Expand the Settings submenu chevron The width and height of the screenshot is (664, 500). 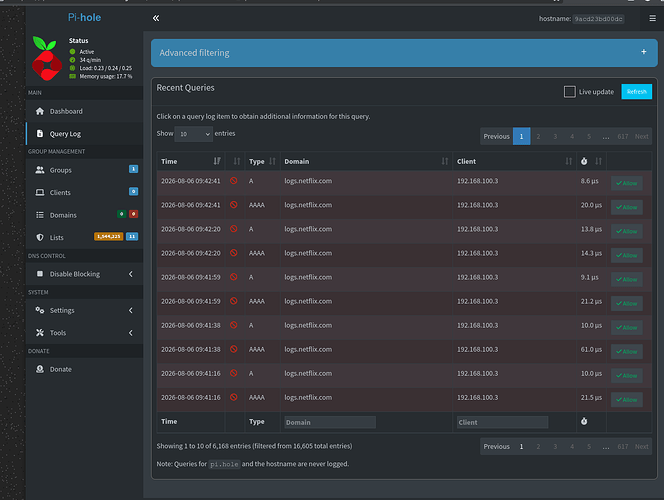pos(130,310)
